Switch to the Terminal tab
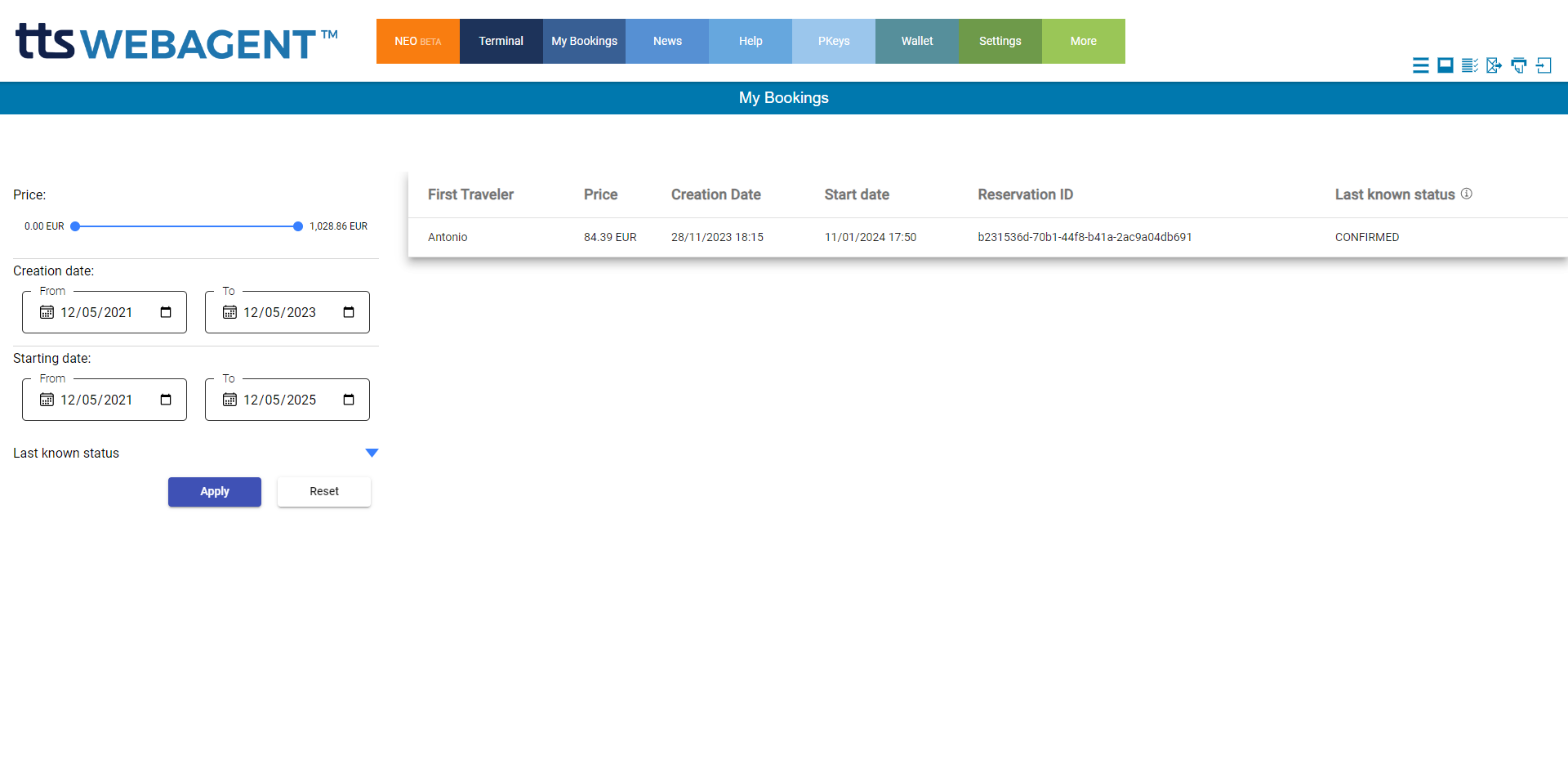 click(x=501, y=41)
